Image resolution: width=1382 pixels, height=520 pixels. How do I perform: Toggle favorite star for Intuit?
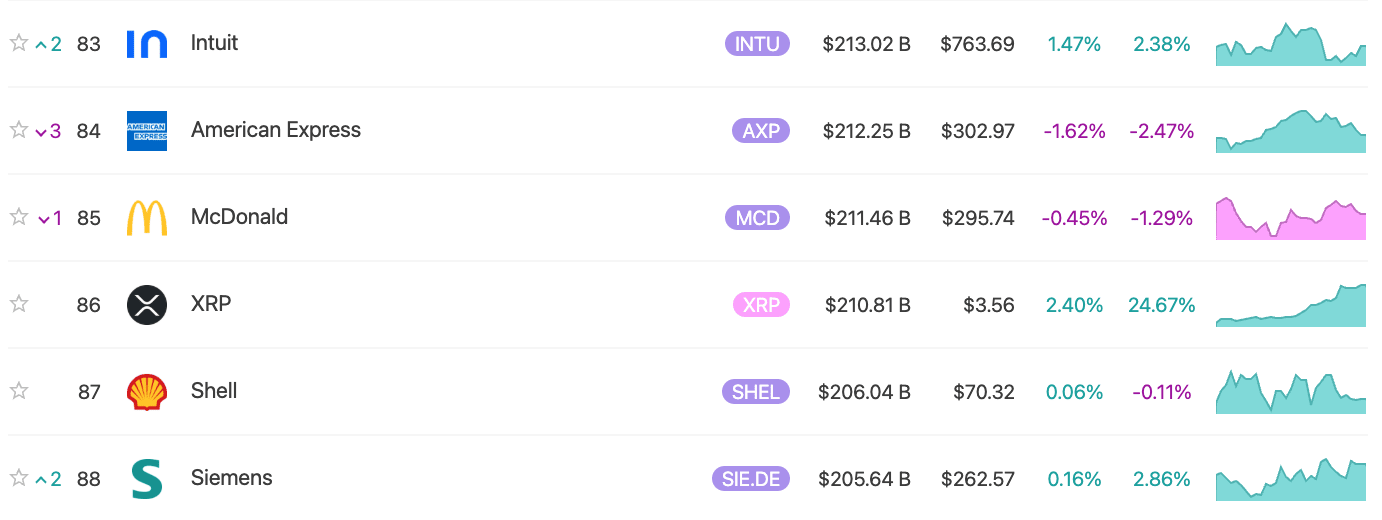pos(18,43)
